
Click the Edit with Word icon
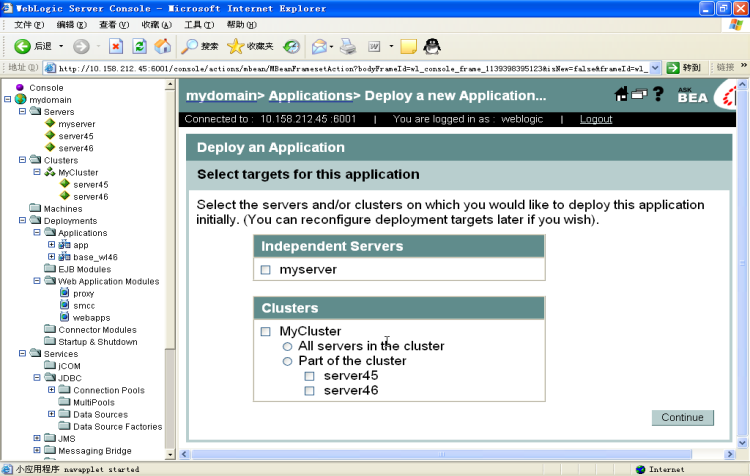click(x=374, y=46)
